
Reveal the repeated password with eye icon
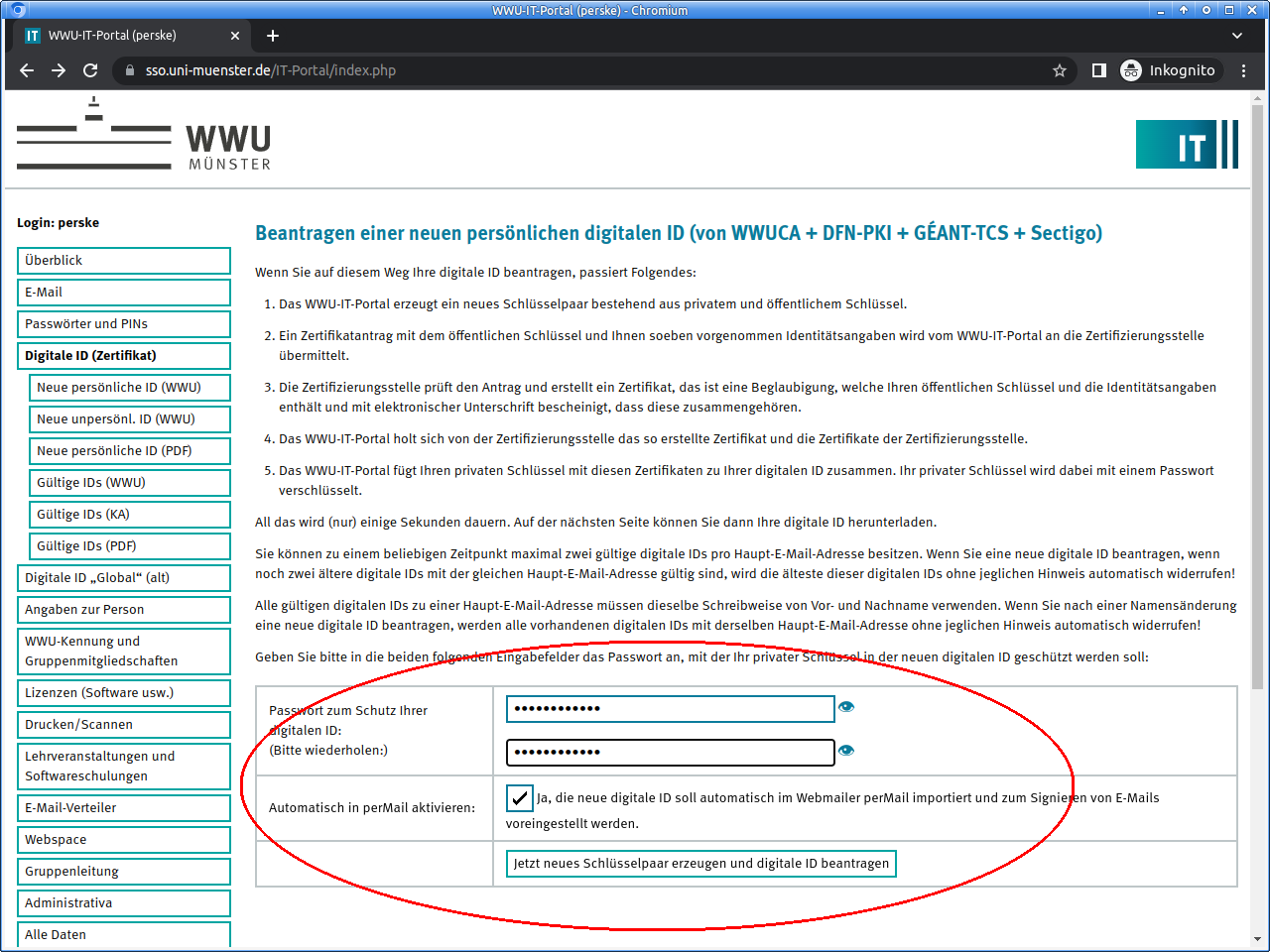pyautogui.click(x=845, y=751)
